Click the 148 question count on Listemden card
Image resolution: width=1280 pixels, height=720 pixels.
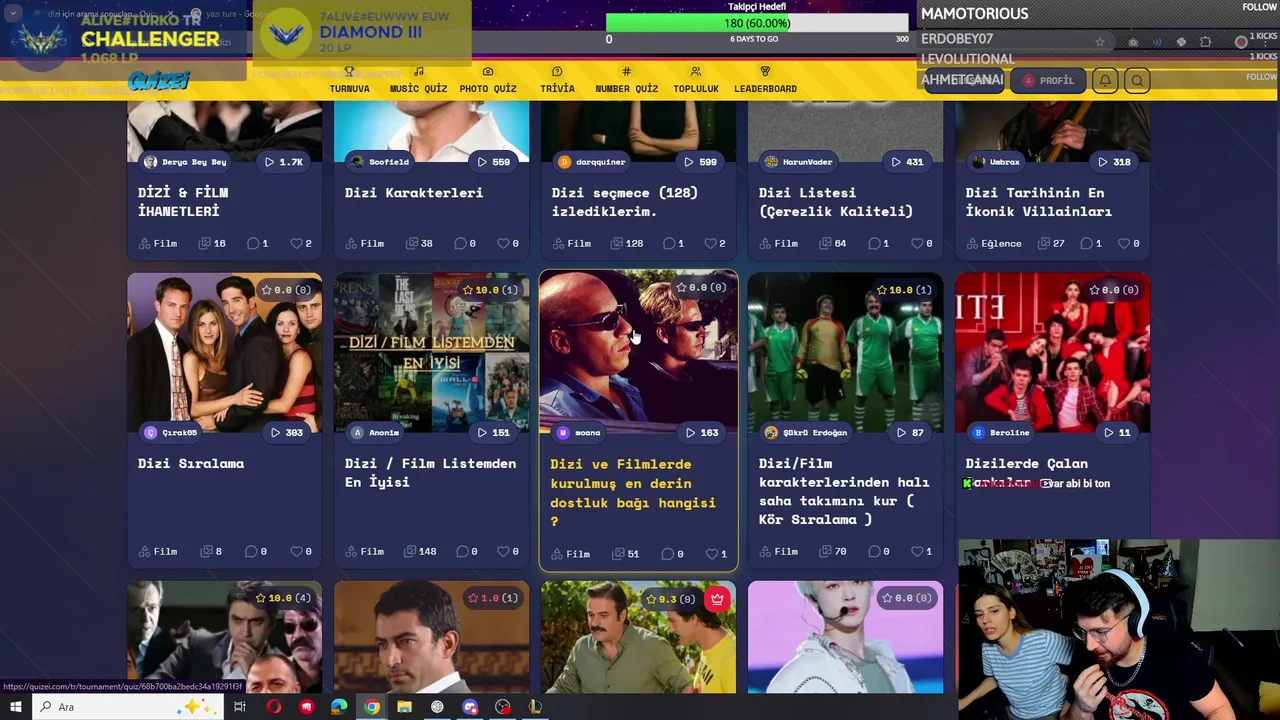[x=421, y=551]
